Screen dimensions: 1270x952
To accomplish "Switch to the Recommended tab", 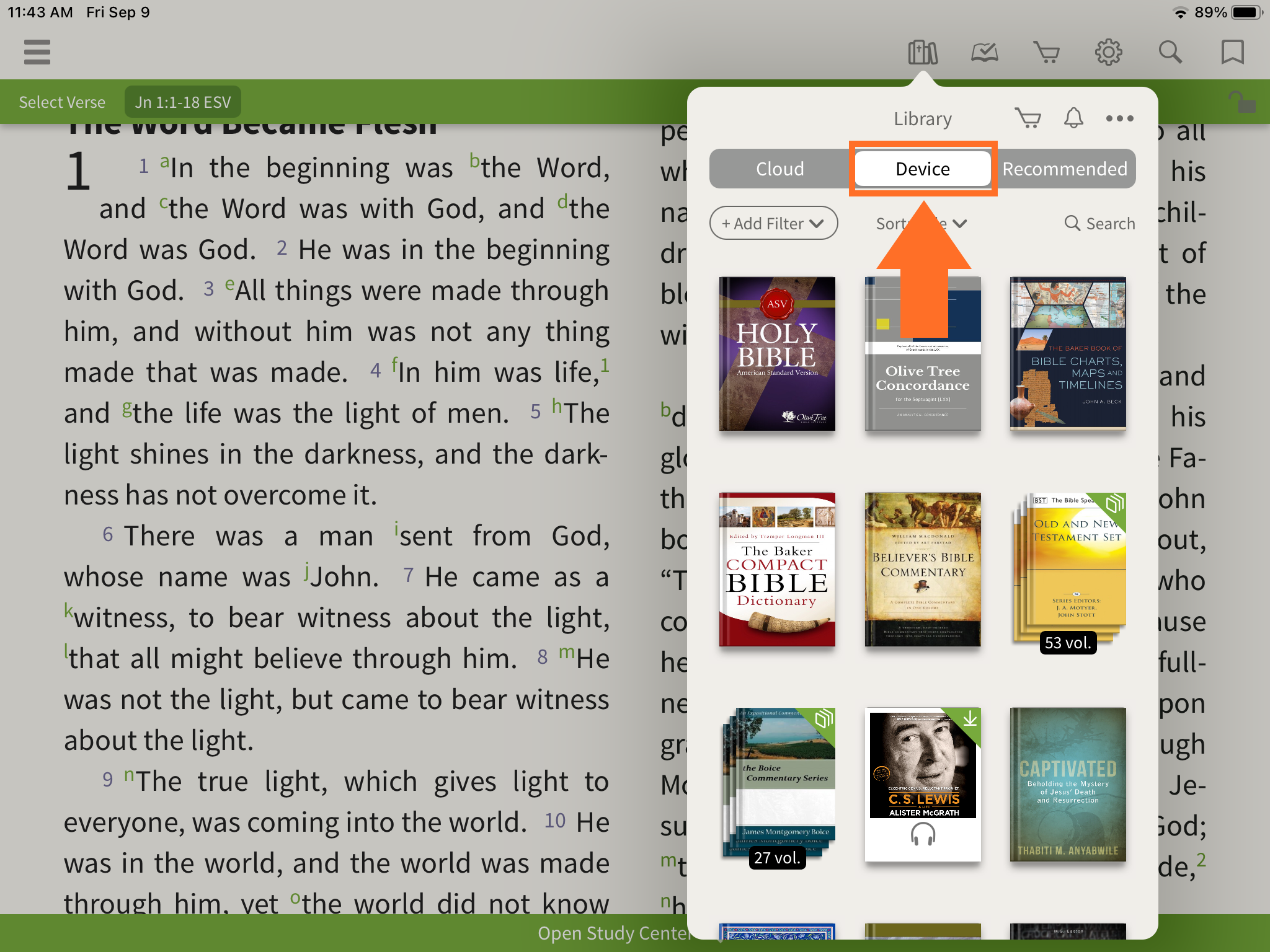I will coord(1065,169).
